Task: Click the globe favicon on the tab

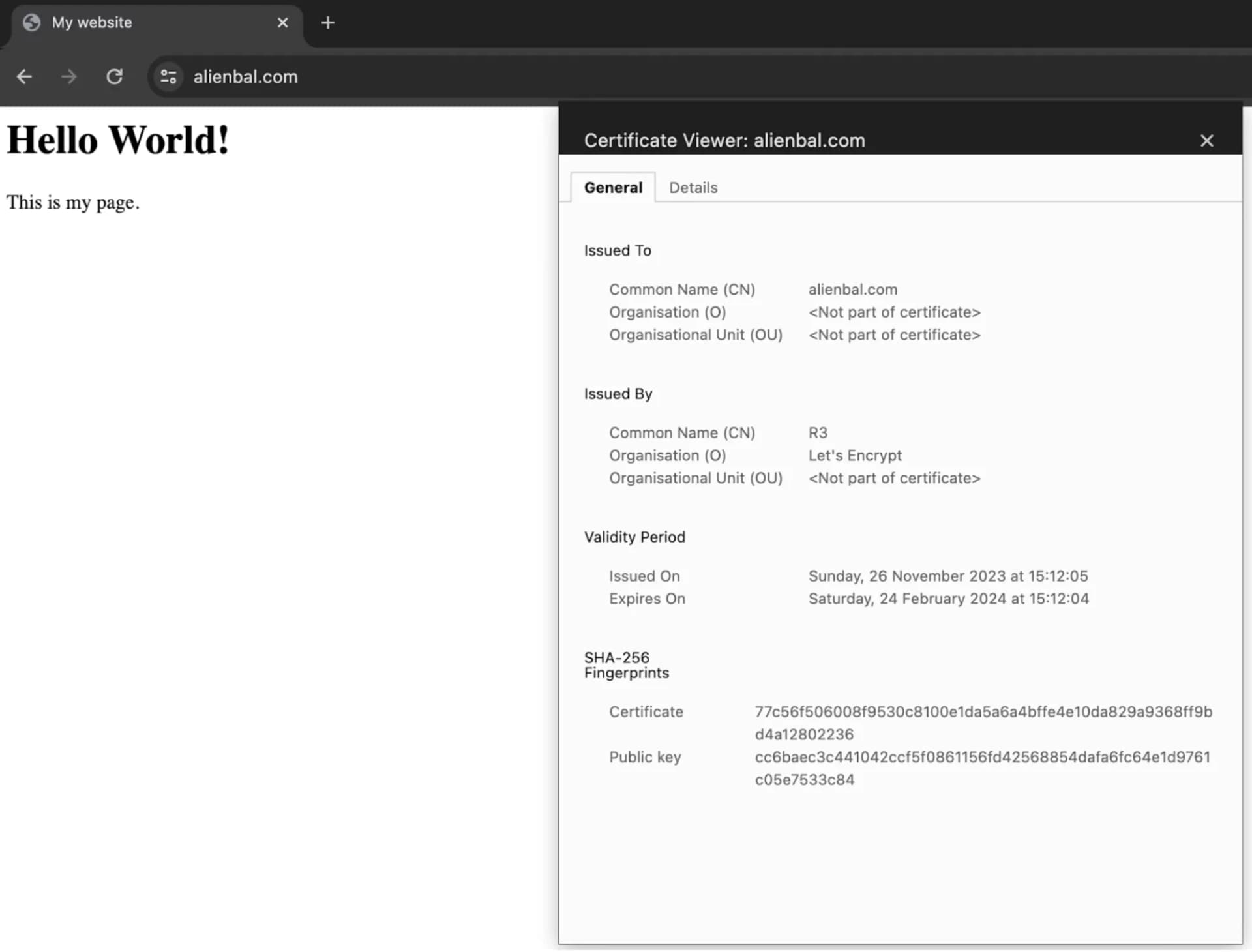Action: [31, 23]
